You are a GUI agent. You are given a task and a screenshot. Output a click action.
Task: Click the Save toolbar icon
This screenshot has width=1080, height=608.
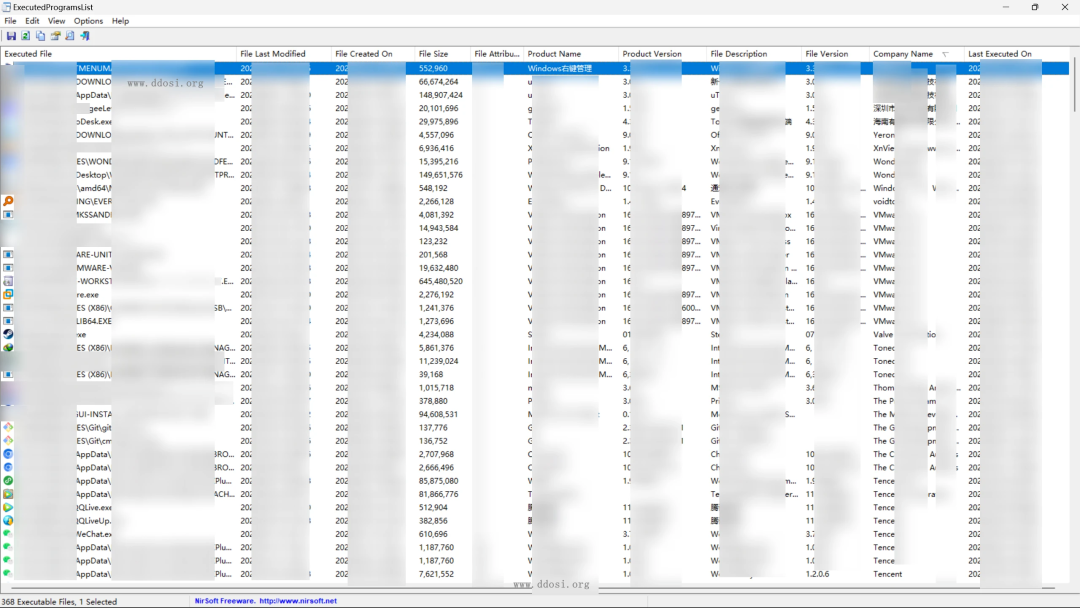click(x=11, y=36)
